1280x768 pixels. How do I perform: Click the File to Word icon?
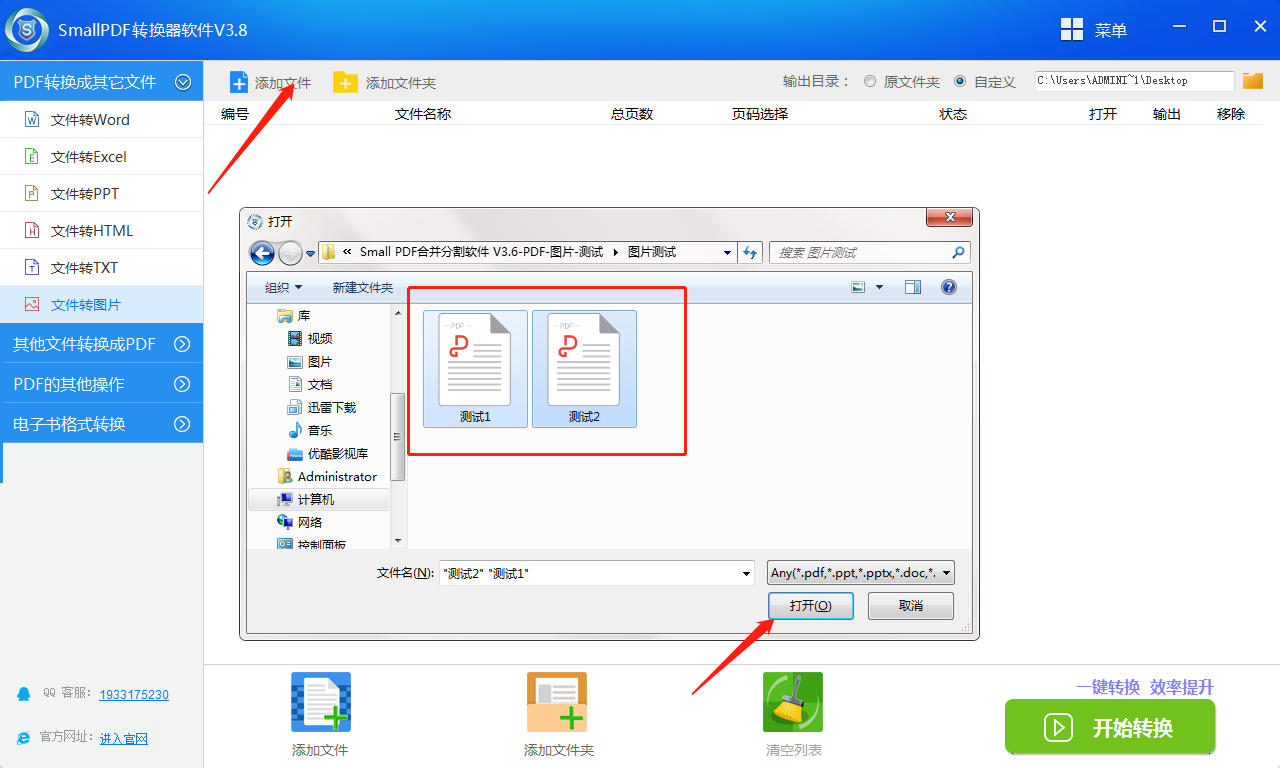click(x=32, y=120)
